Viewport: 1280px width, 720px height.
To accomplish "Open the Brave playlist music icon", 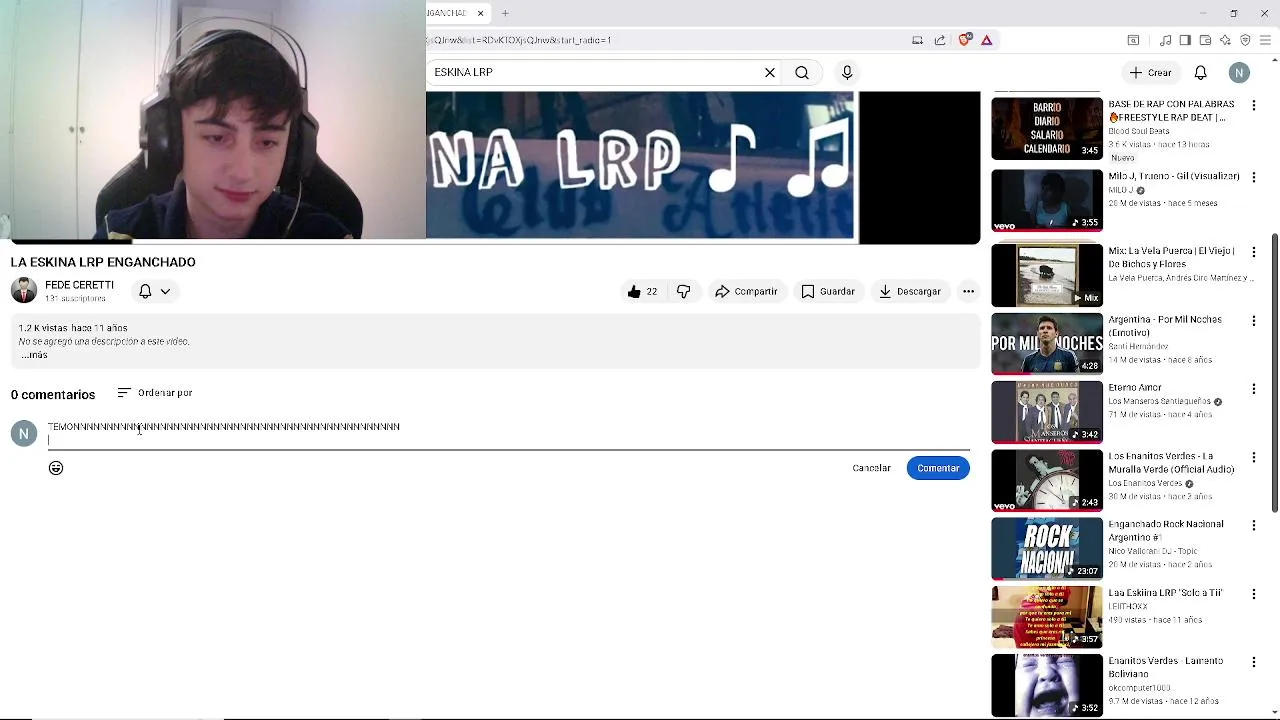I will 1165,40.
